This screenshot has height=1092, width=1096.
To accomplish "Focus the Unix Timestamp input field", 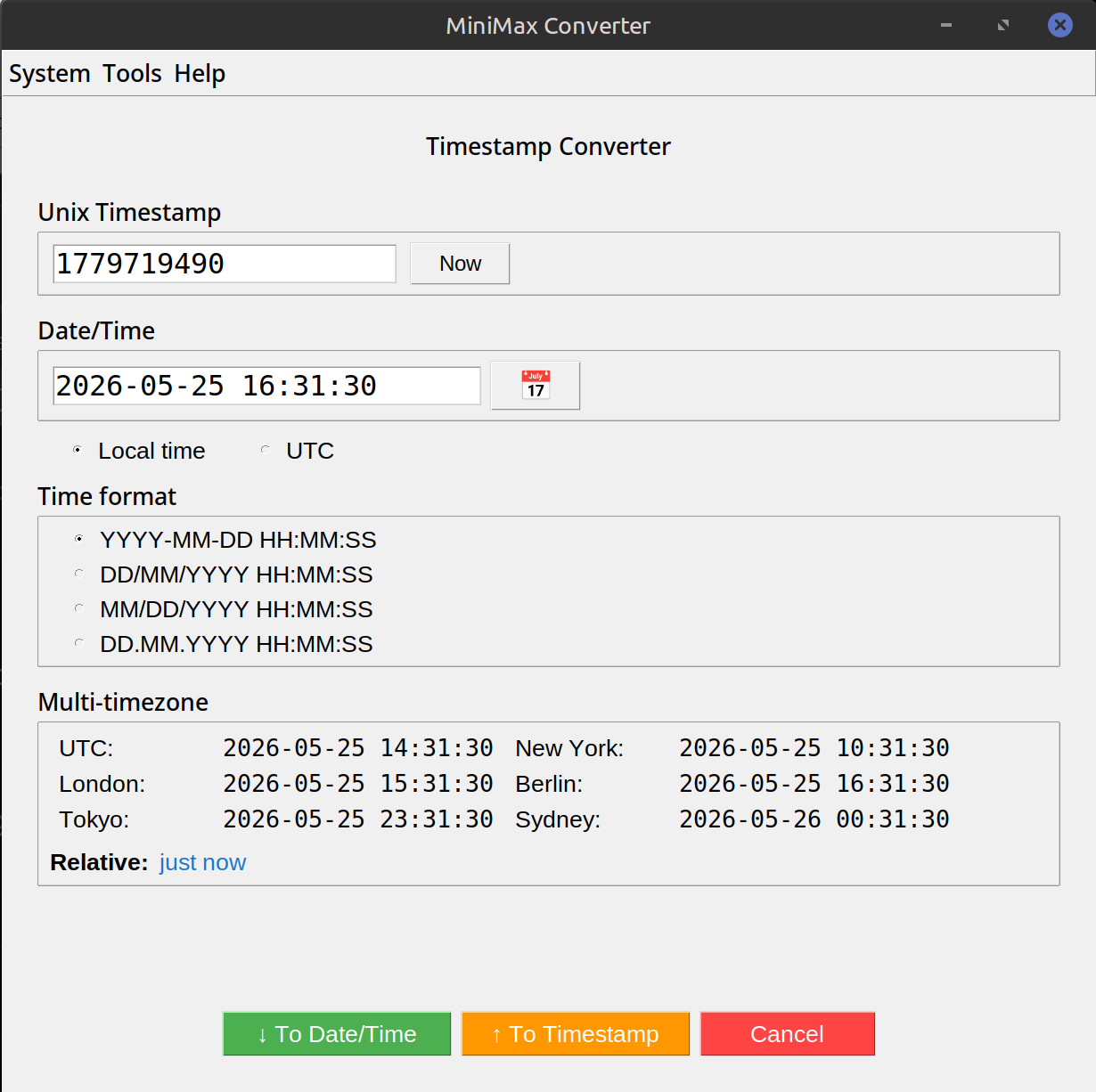I will coord(225,264).
